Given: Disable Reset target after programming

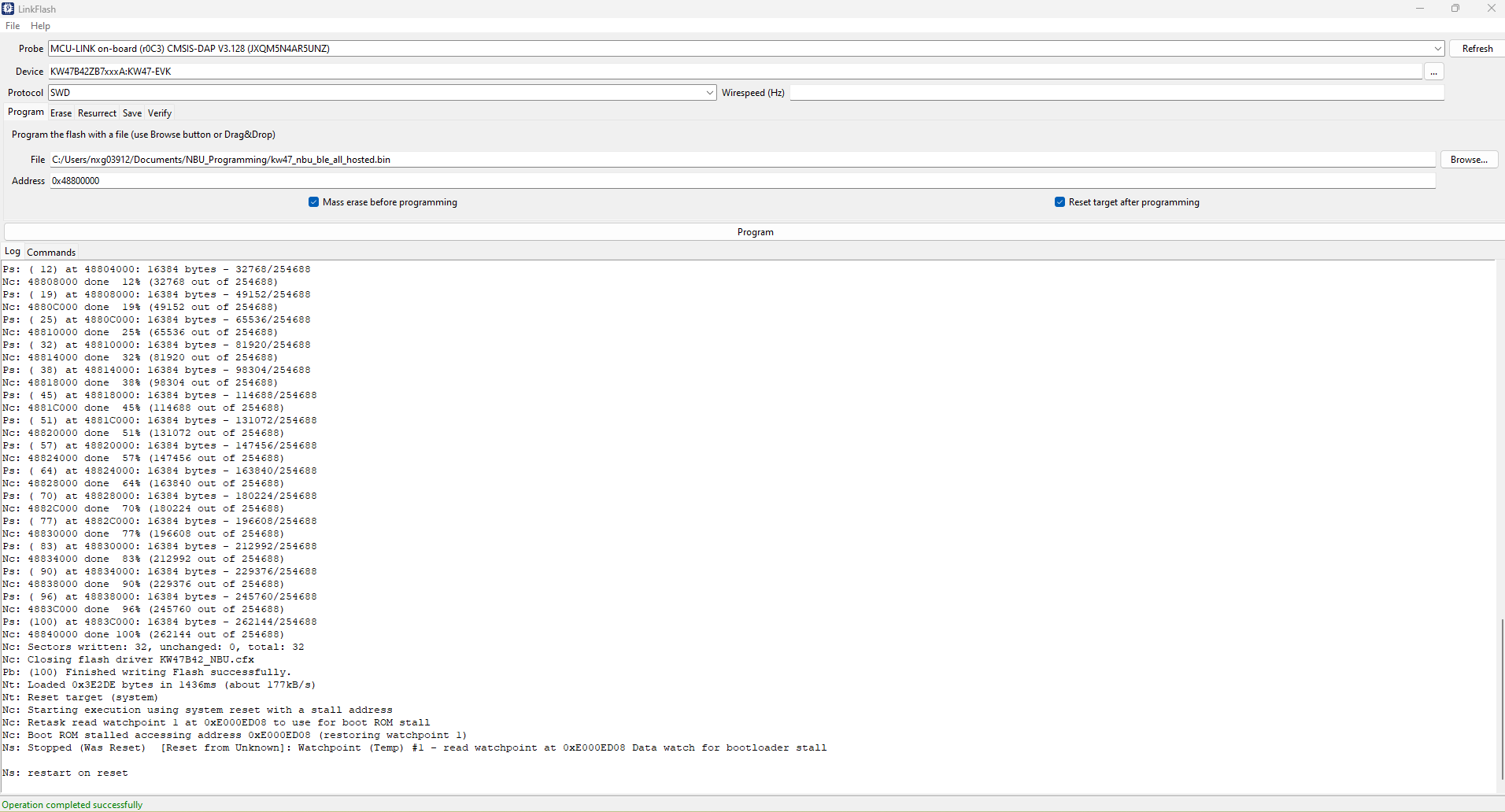Looking at the screenshot, I should pos(1059,201).
